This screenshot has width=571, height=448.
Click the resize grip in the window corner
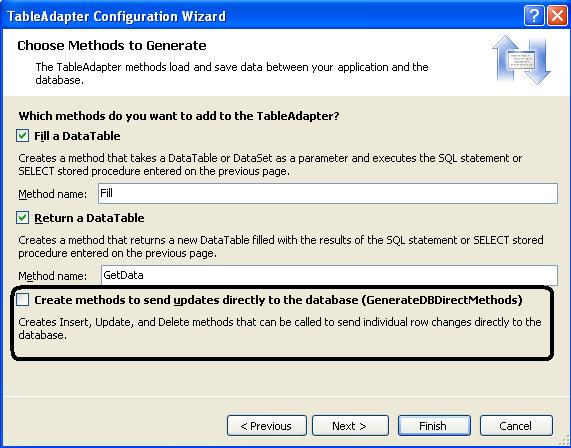click(563, 441)
